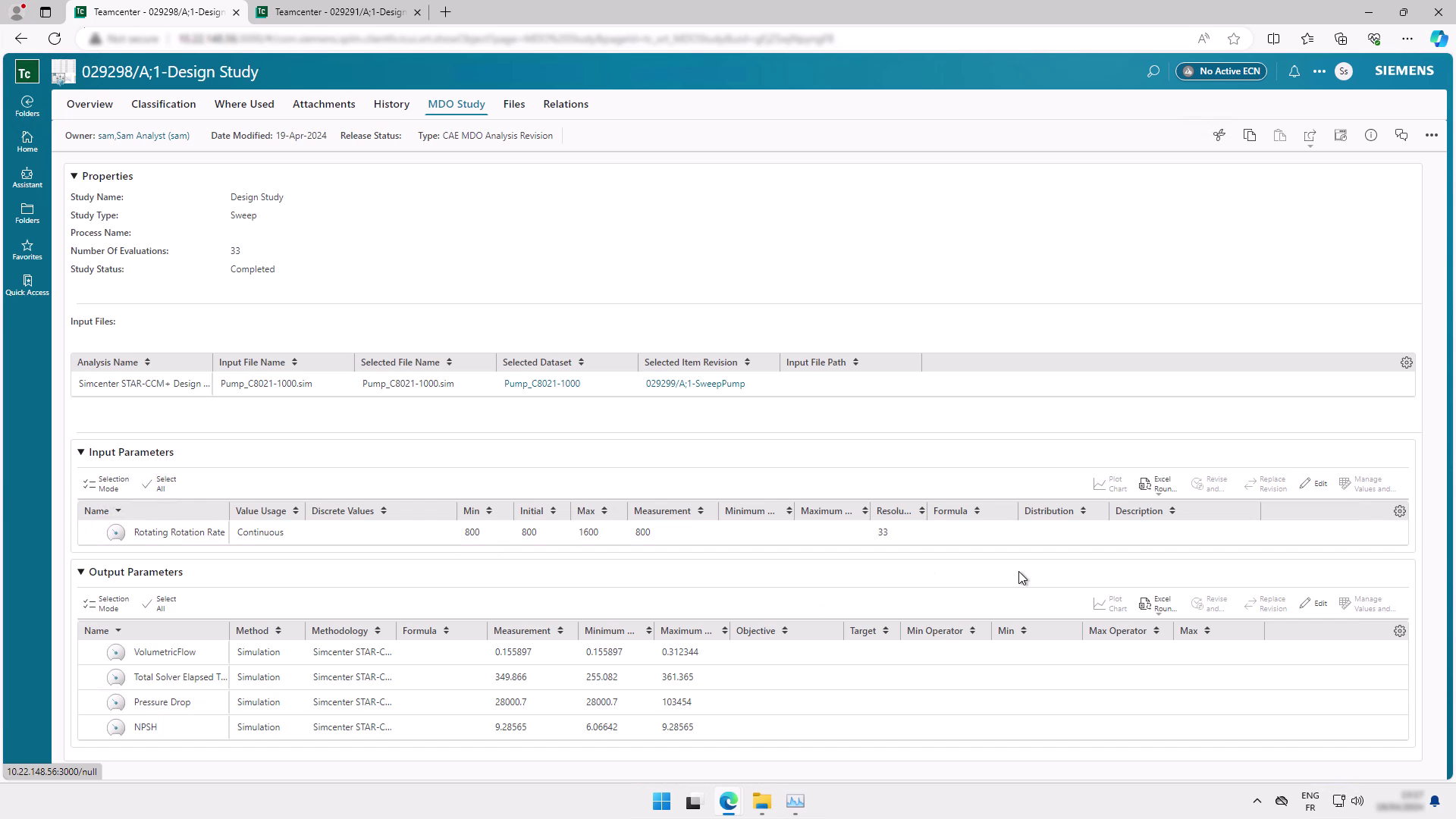Select the Copy icon on the revision toolbar
The width and height of the screenshot is (1456, 819).
[x=1250, y=135]
